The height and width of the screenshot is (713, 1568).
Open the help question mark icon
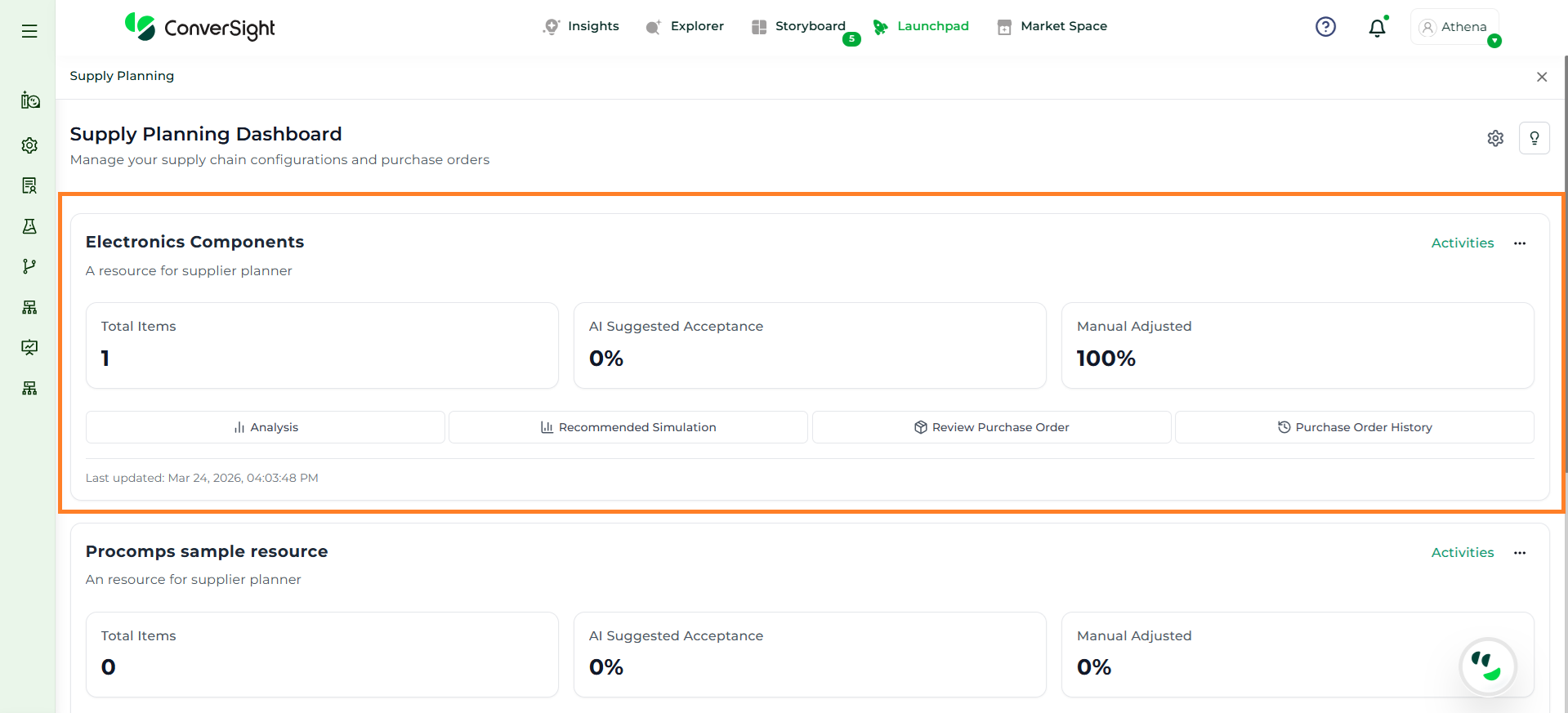pos(1325,27)
